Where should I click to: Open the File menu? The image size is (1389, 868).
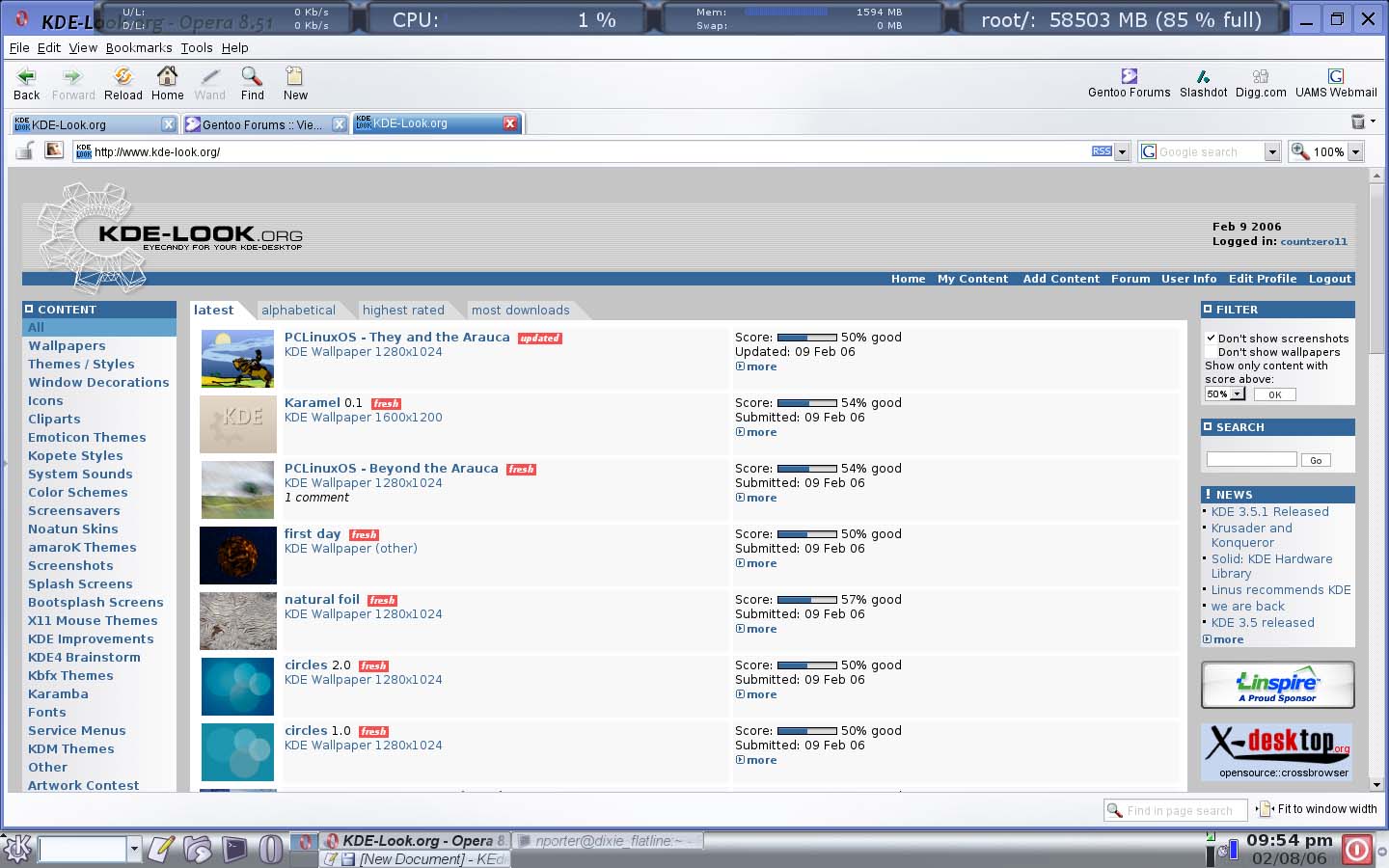pyautogui.click(x=19, y=47)
